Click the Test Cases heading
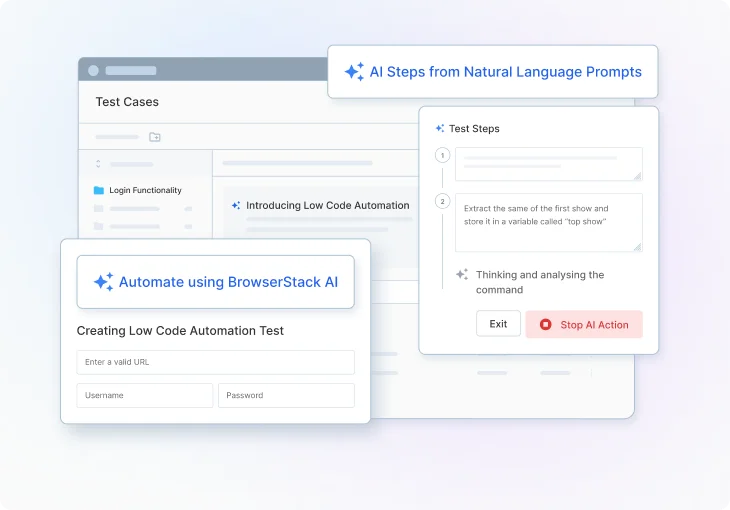Viewport: 730px width, 510px height. [127, 102]
